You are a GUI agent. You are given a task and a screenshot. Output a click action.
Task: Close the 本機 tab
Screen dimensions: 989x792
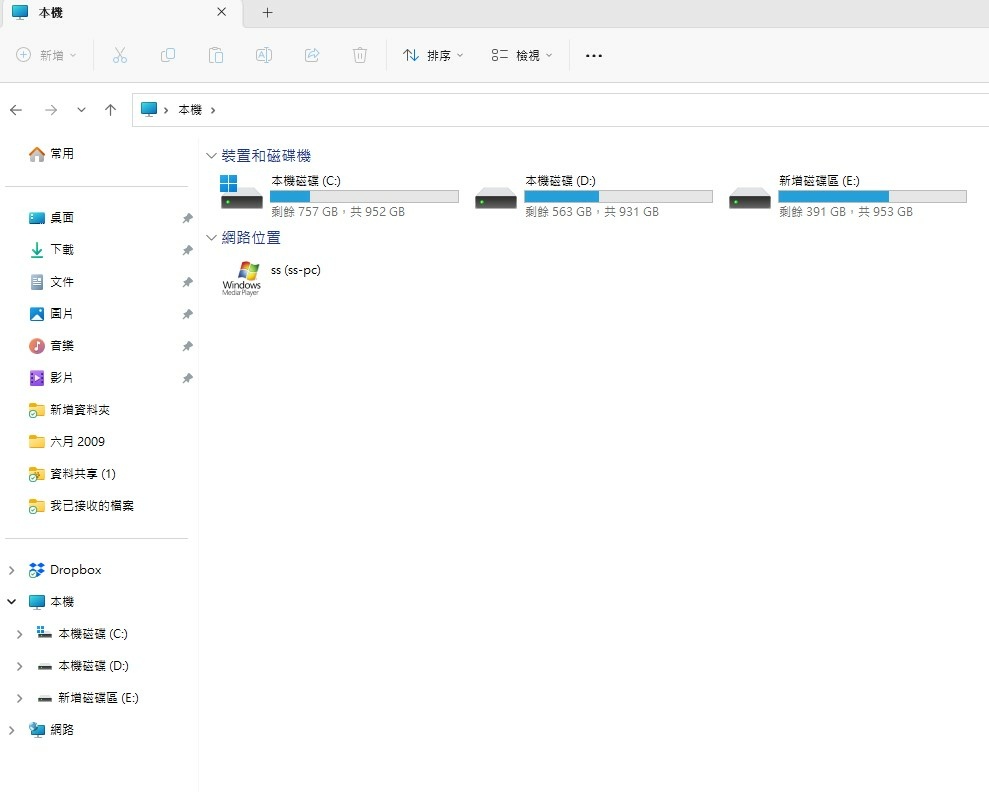(221, 12)
